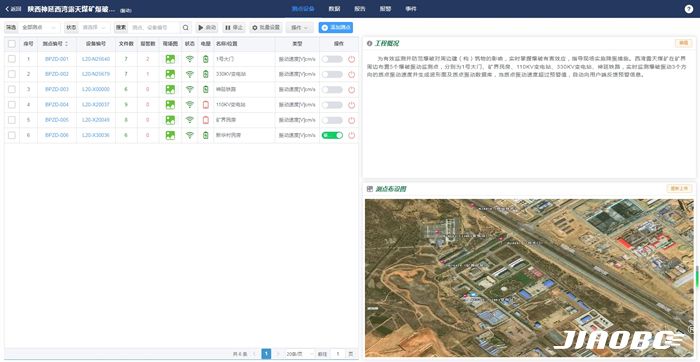Click the 启动 start button
The height and width of the screenshot is (362, 700).
pyautogui.click(x=207, y=28)
